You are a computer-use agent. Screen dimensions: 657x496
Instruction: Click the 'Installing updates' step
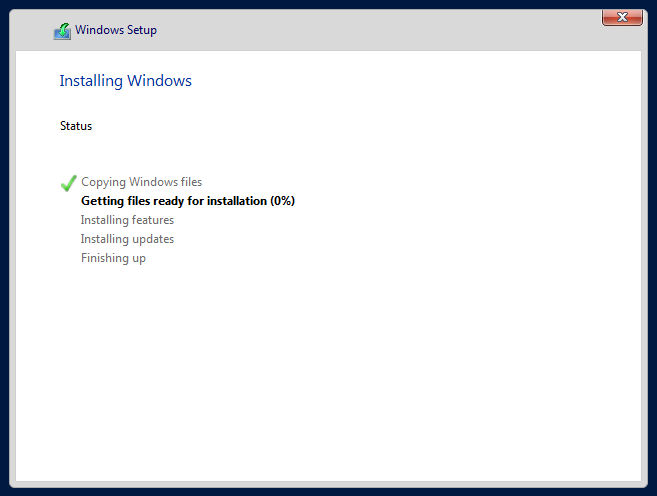[x=127, y=239]
